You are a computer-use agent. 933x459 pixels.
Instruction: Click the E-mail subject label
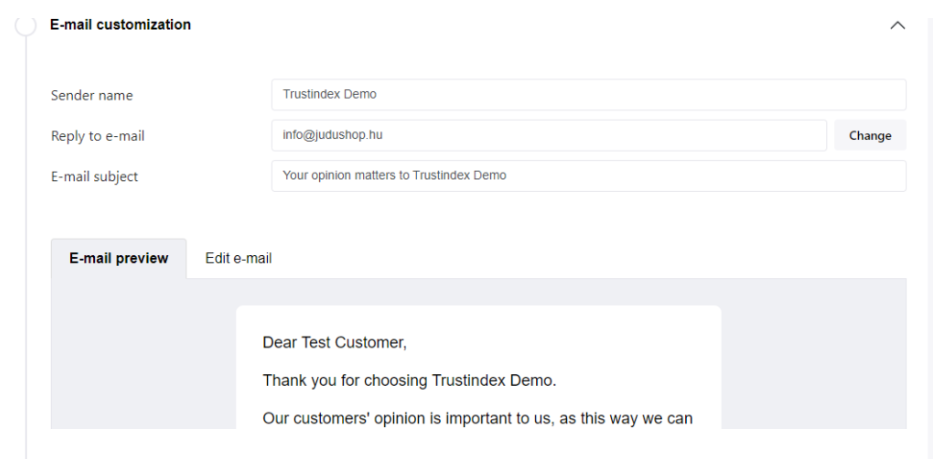94,177
